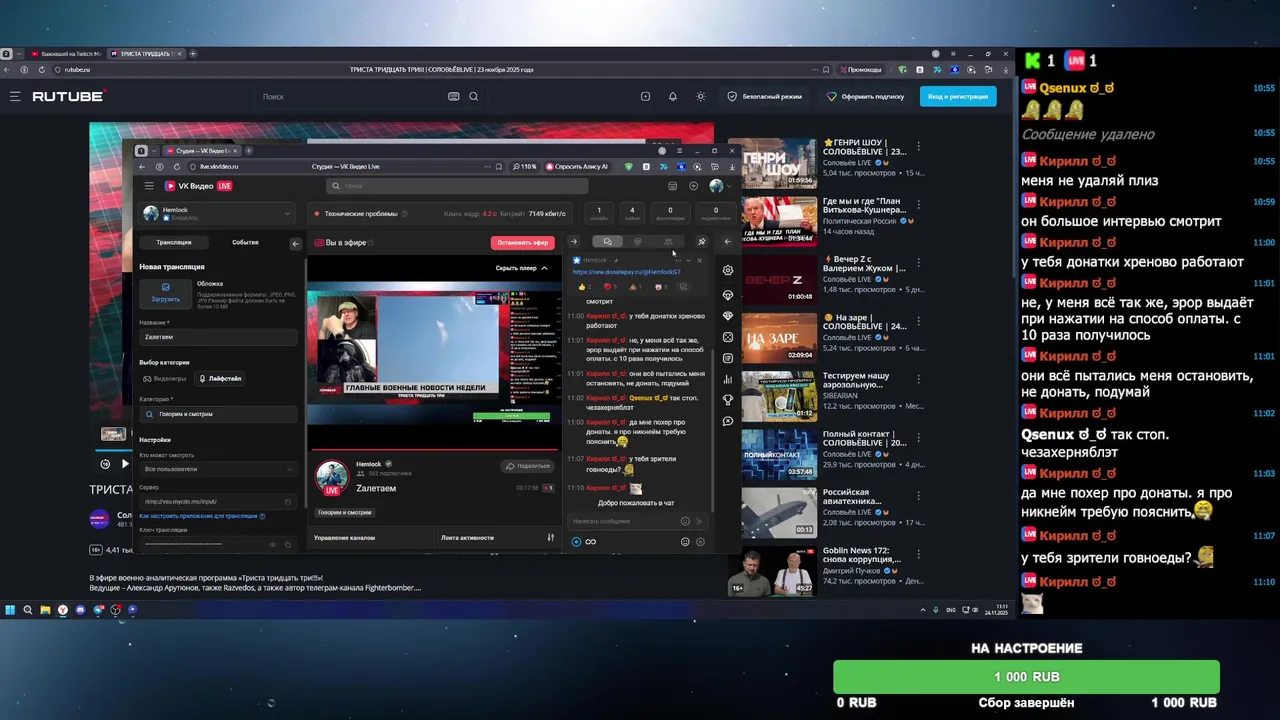This screenshot has width=1280, height=720.
Task: Open the trophy icon in studio sidebar
Action: (x=728, y=400)
